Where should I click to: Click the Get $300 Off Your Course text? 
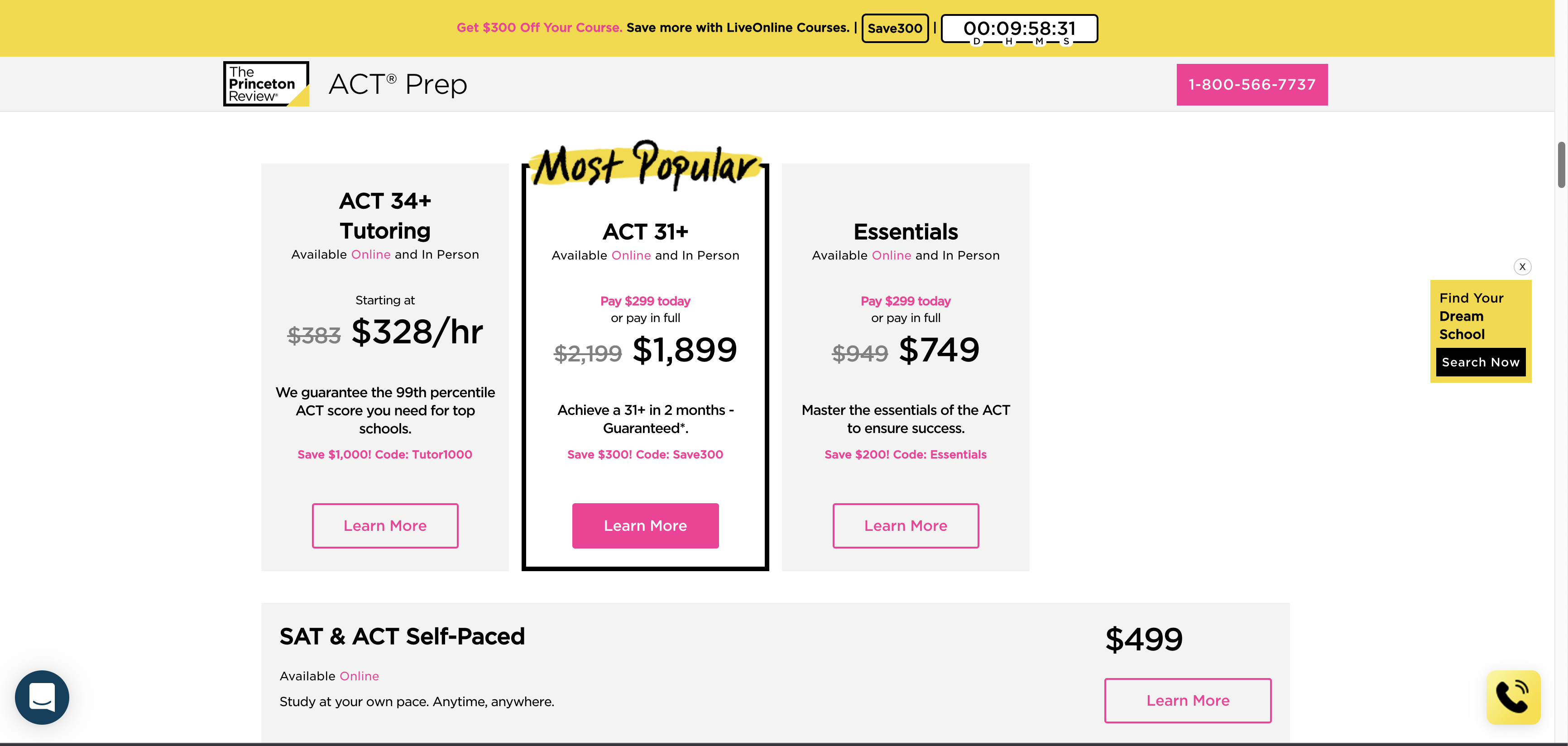pos(539,28)
